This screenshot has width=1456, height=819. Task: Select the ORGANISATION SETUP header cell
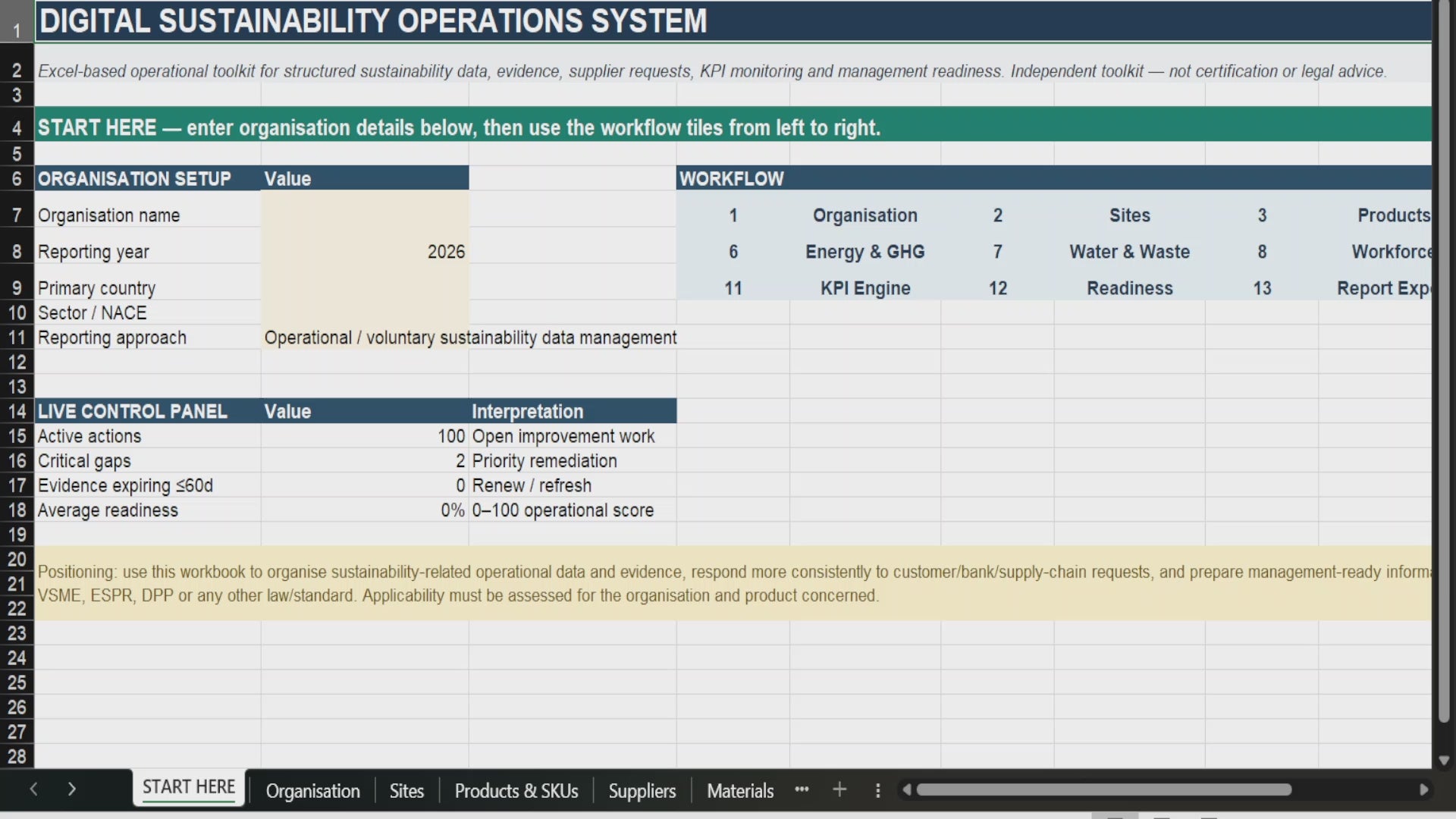[x=148, y=178]
